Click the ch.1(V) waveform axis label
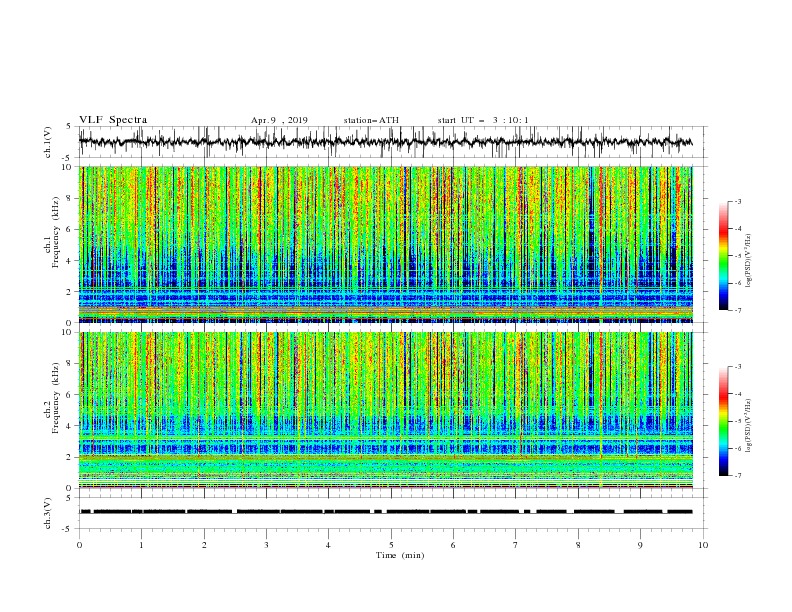 (48, 142)
